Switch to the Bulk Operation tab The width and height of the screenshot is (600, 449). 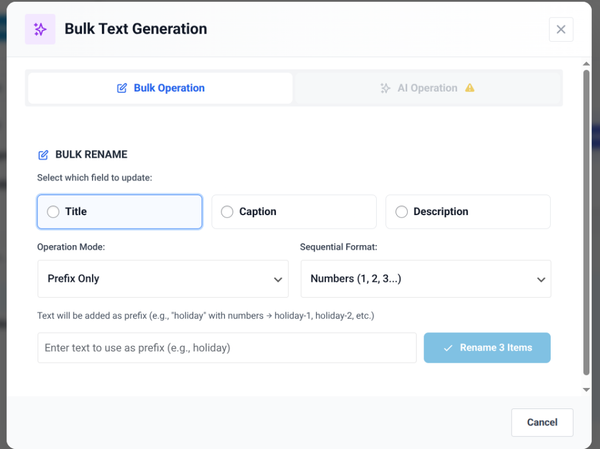[x=160, y=88]
